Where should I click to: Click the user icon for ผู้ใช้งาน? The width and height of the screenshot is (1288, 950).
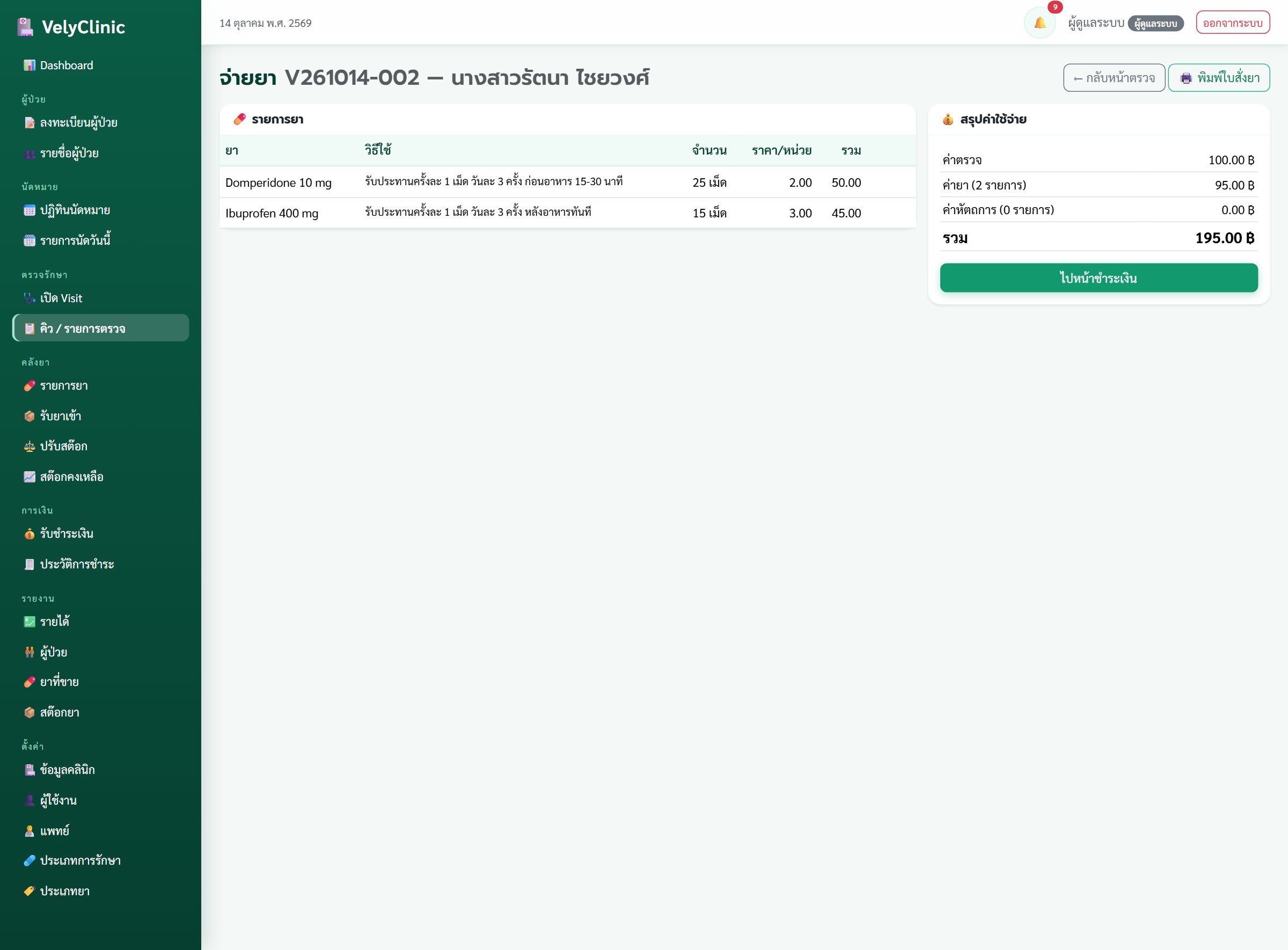[30, 800]
